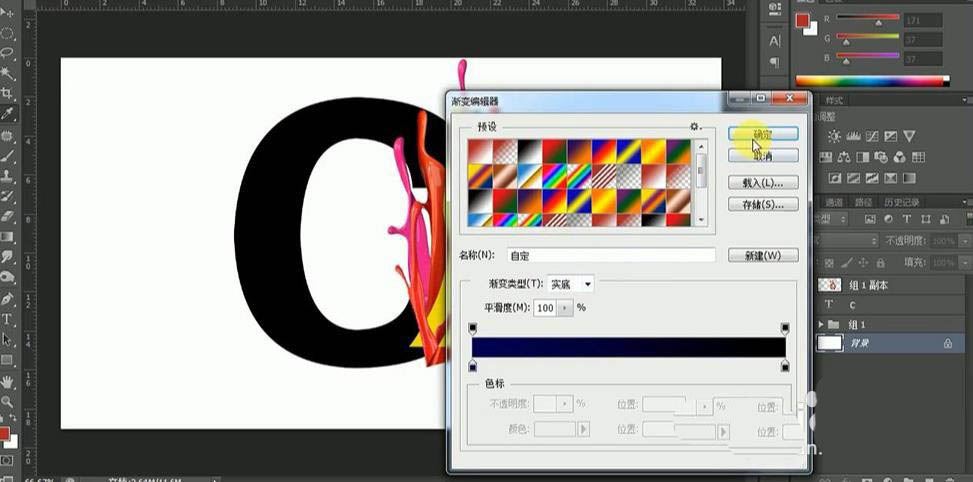Select the Hand tool
Screen dimensions: 973x482
(7, 381)
